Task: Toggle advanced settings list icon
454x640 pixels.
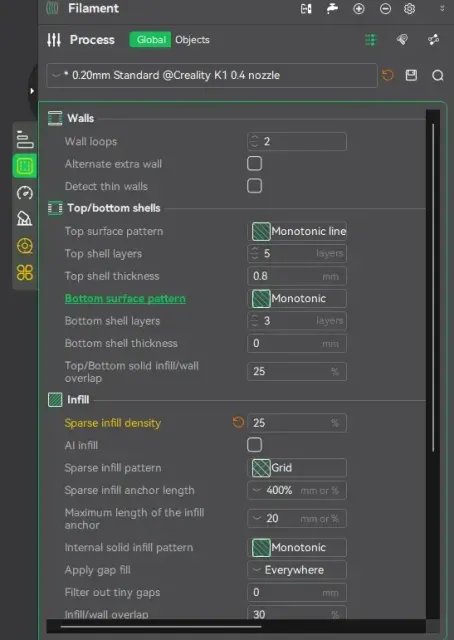Action: [x=371, y=40]
